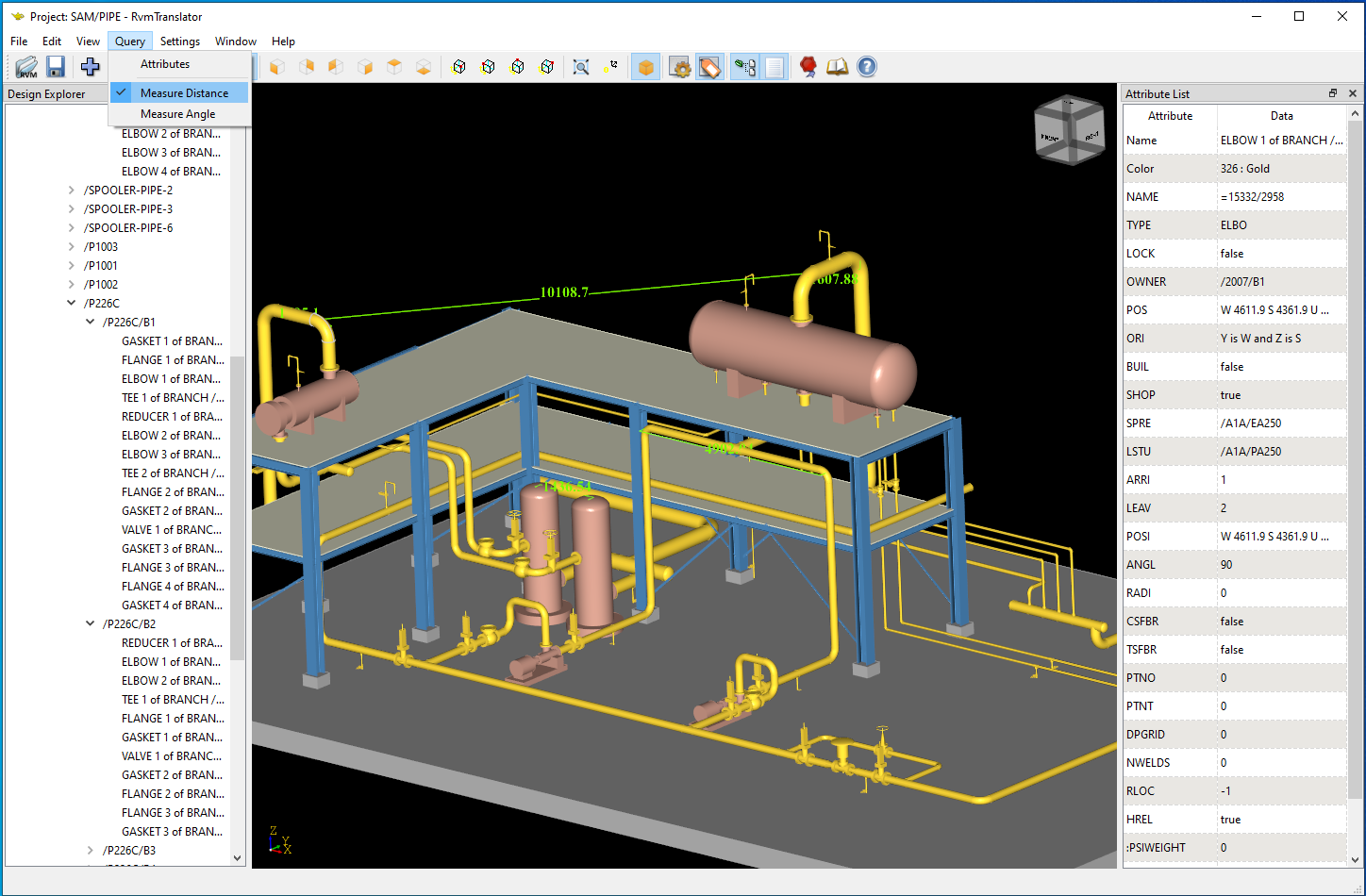This screenshot has height=896, width=1366.
Task: Open the Window menu
Action: [236, 41]
